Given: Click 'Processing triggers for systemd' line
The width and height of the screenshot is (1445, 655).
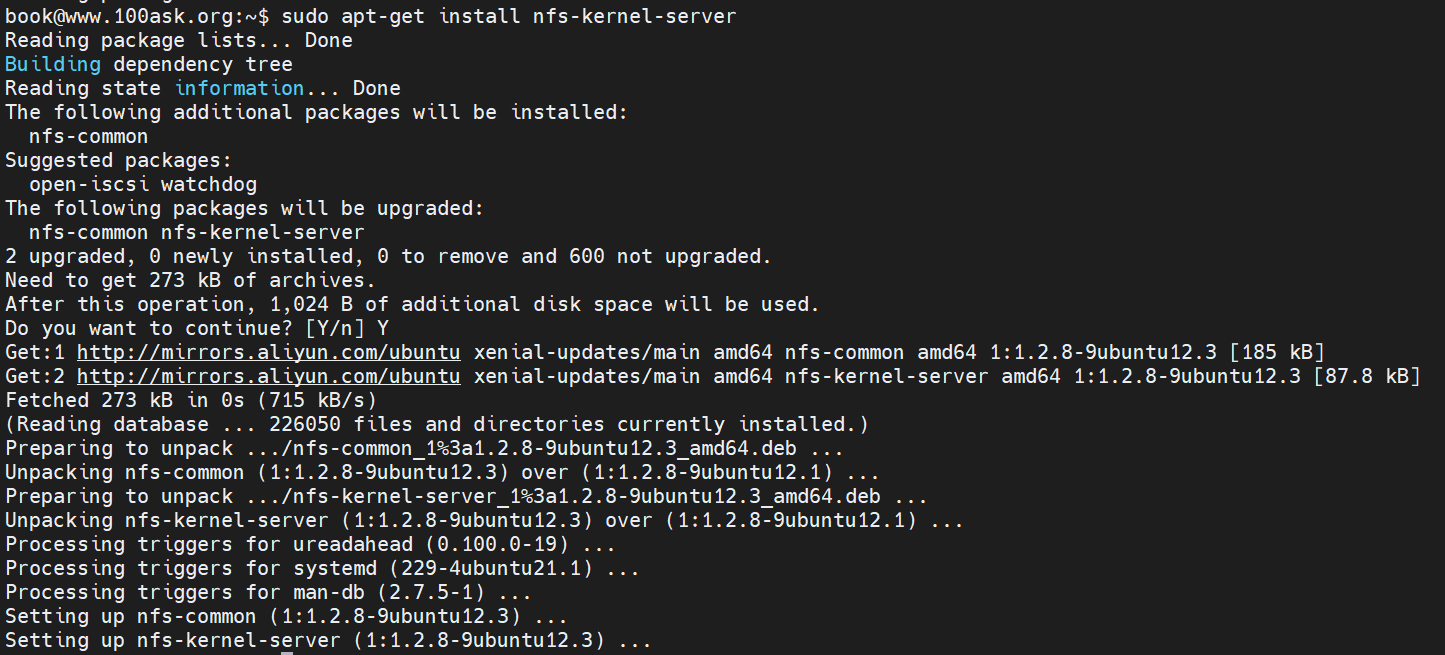Looking at the screenshot, I should 323,568.
